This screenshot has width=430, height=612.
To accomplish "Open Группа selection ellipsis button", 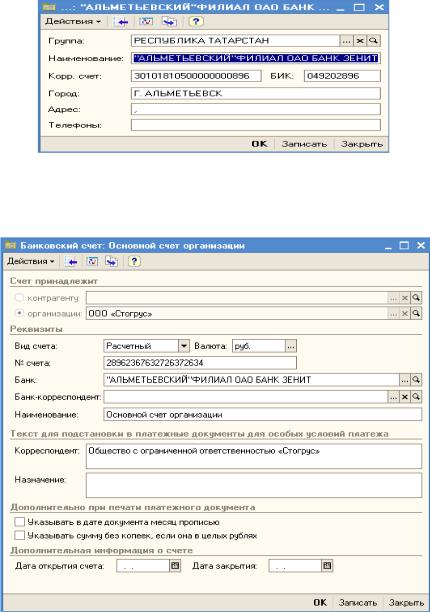I will click(x=346, y=41).
